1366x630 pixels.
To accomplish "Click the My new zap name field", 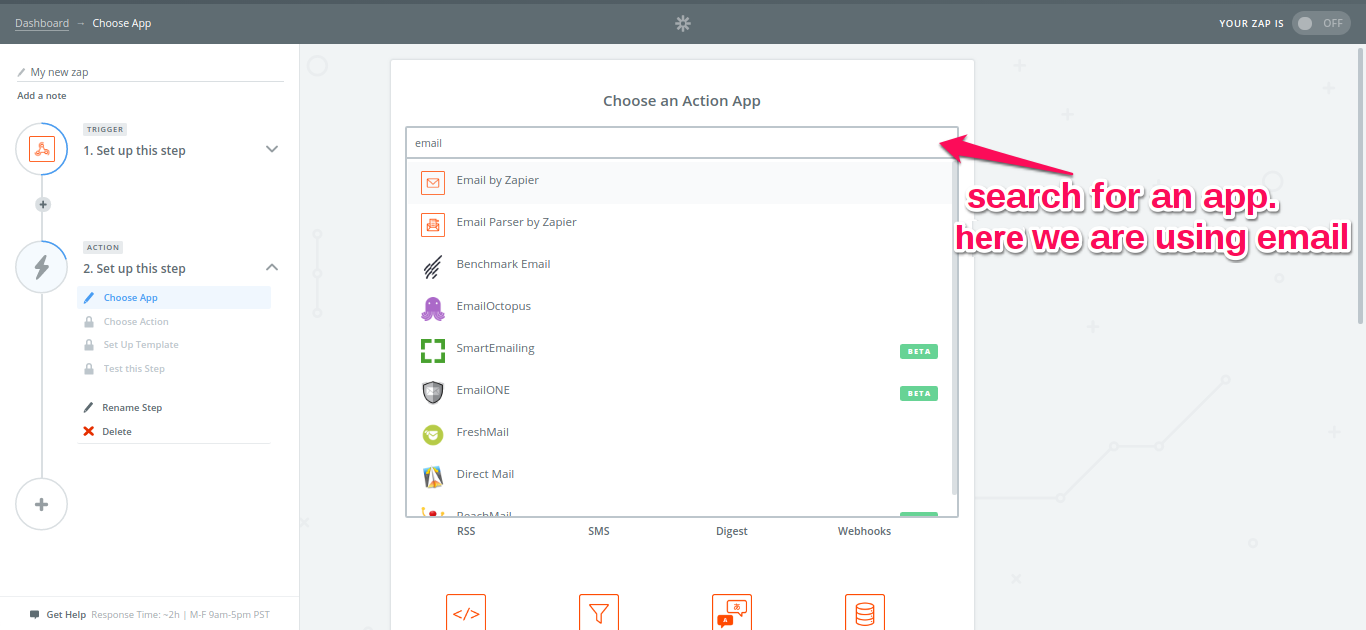I will pyautogui.click(x=150, y=72).
